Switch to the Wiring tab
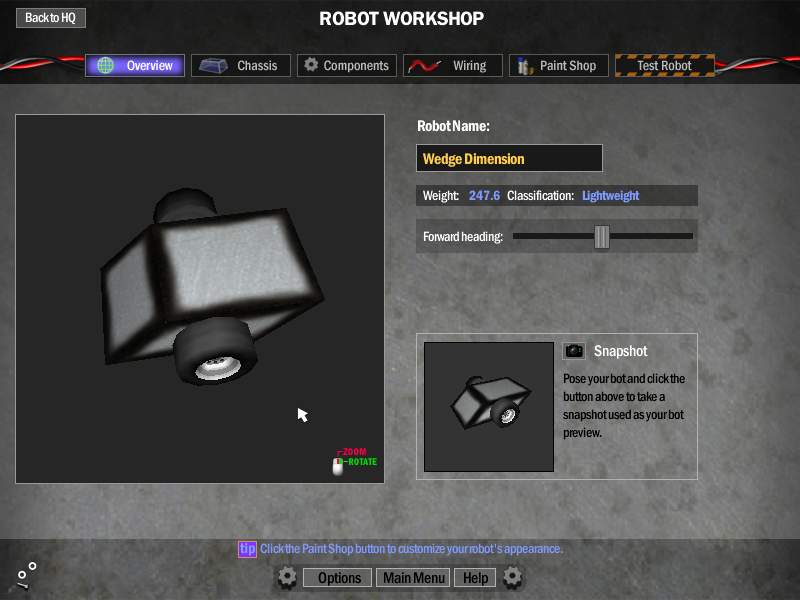The image size is (800, 600). tap(452, 66)
